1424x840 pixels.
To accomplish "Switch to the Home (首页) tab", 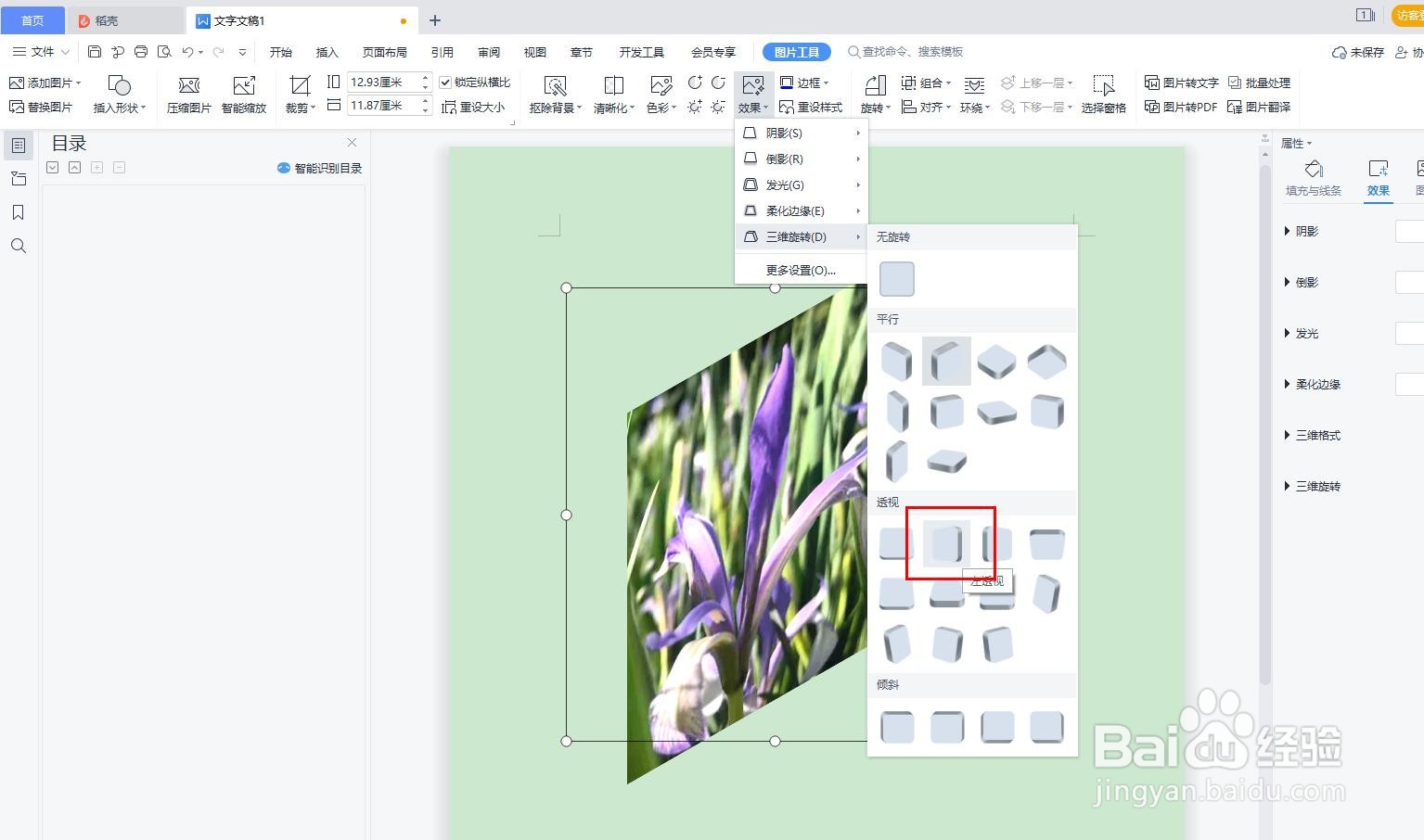I will click(x=32, y=20).
